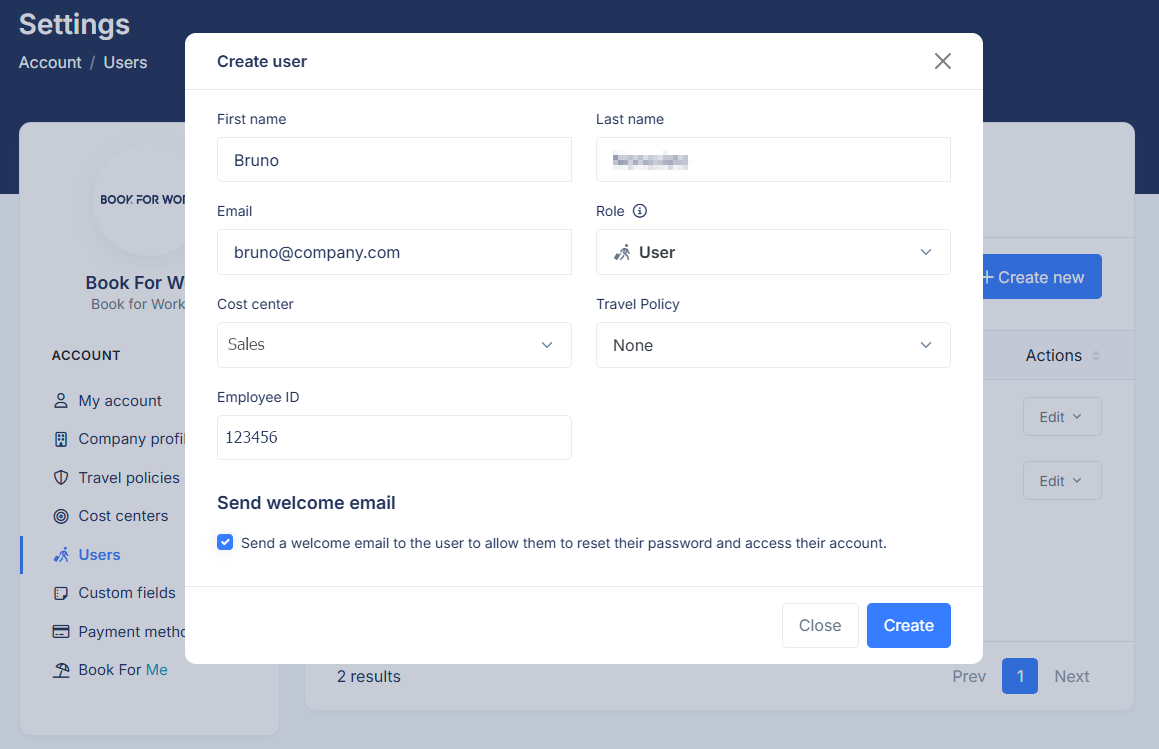This screenshot has height=749, width=1159.
Task: Click the Book For Me umbrella icon
Action: point(61,670)
